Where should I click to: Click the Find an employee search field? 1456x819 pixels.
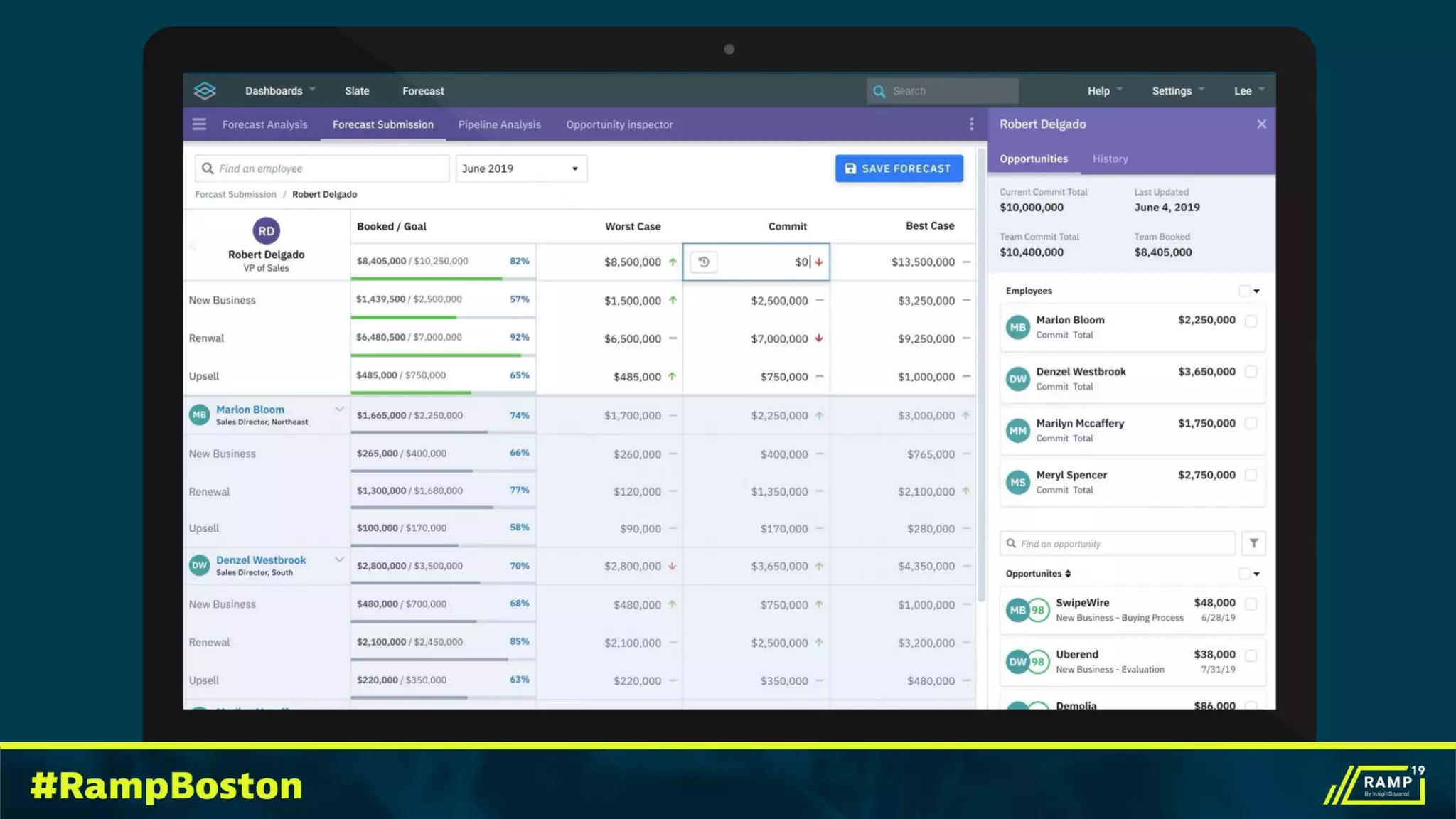323,168
